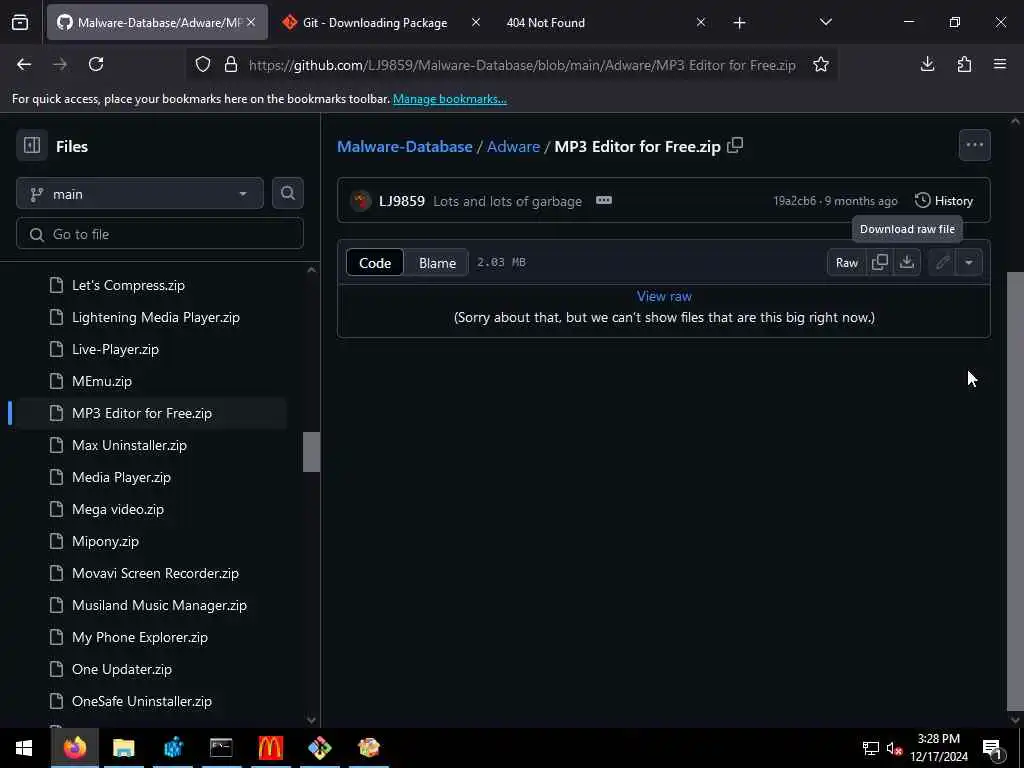Image resolution: width=1024 pixels, height=768 pixels.
Task: Bookmark this page with the star
Action: tap(821, 64)
